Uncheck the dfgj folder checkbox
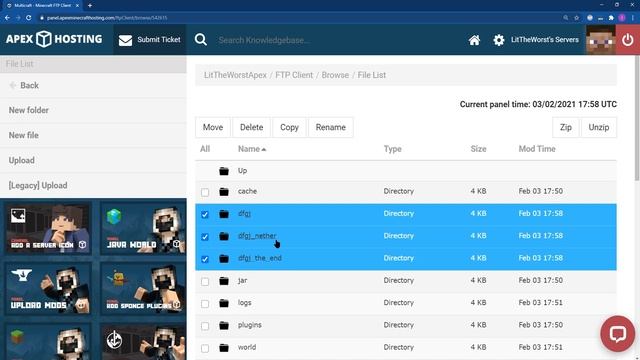 205,214
